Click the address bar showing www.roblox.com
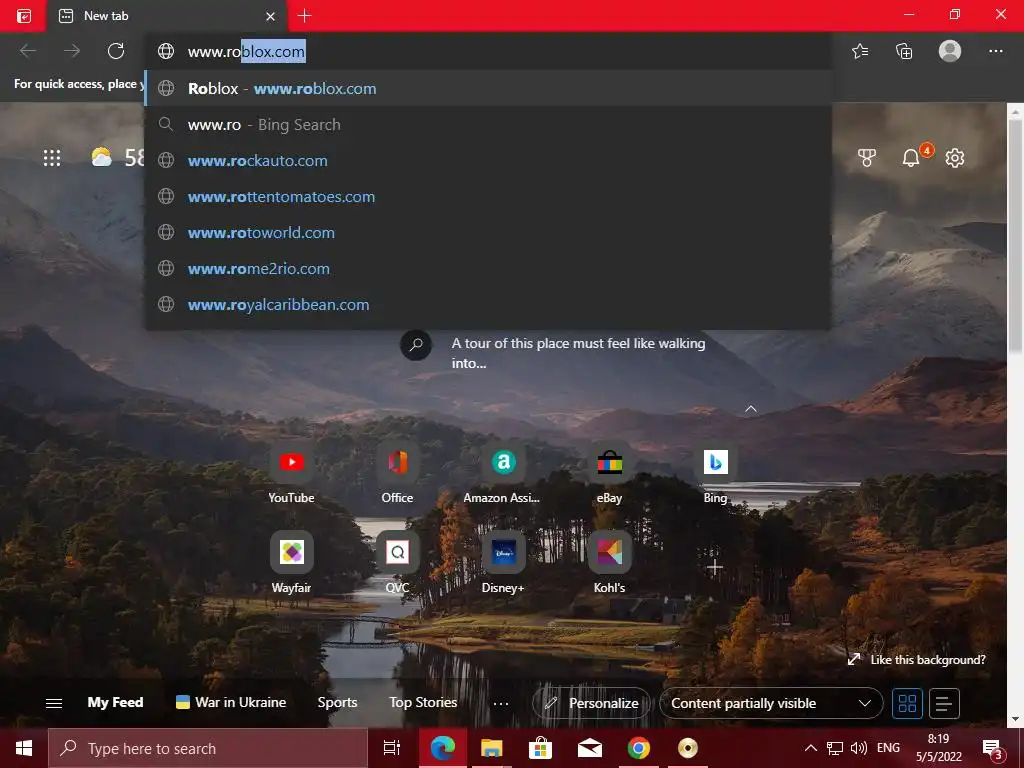Viewport: 1024px width, 768px height. click(x=488, y=51)
